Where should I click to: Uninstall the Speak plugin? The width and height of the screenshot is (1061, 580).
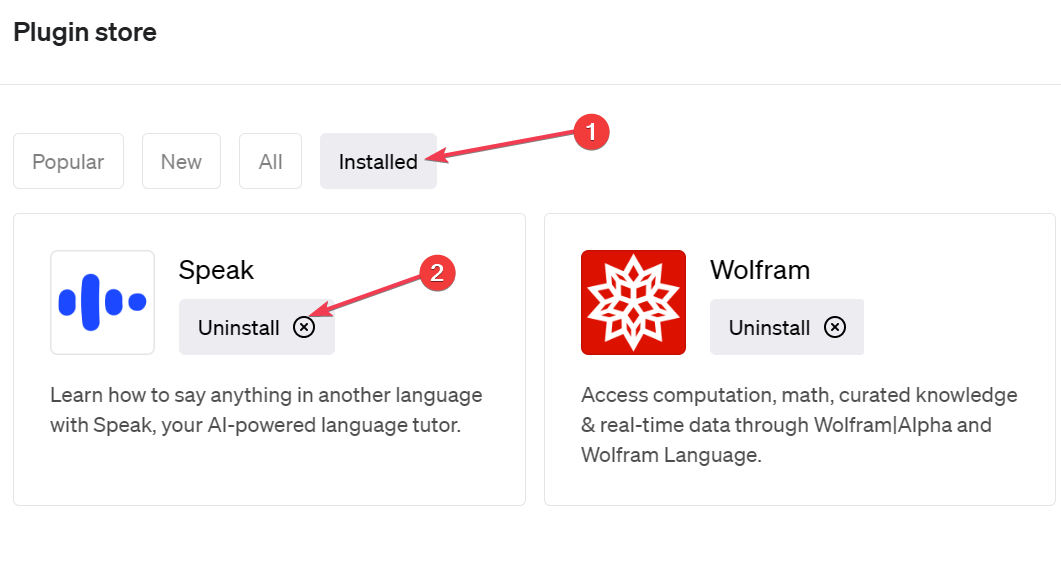click(x=256, y=327)
